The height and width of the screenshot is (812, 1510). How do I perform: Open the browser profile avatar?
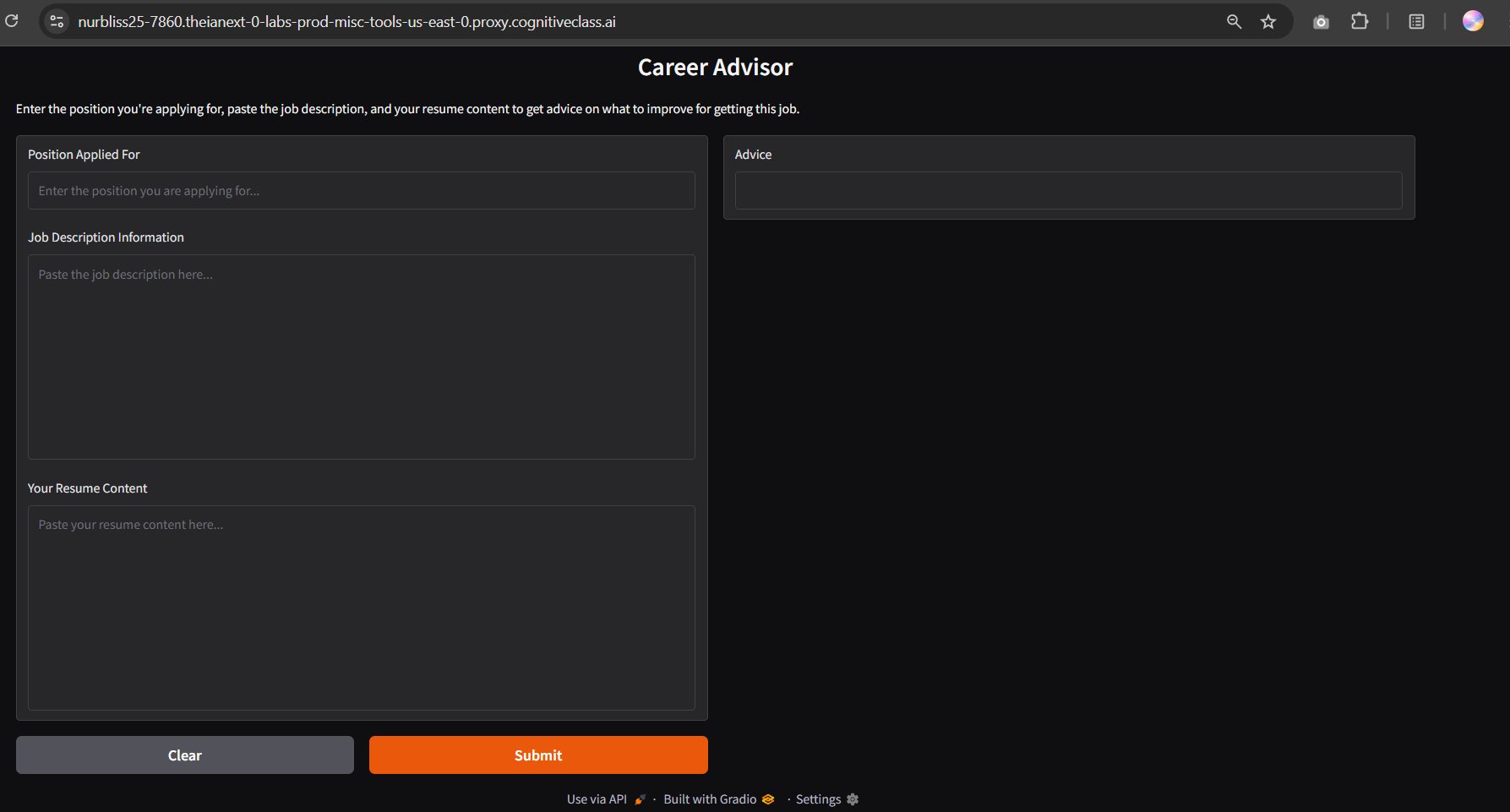point(1473,21)
